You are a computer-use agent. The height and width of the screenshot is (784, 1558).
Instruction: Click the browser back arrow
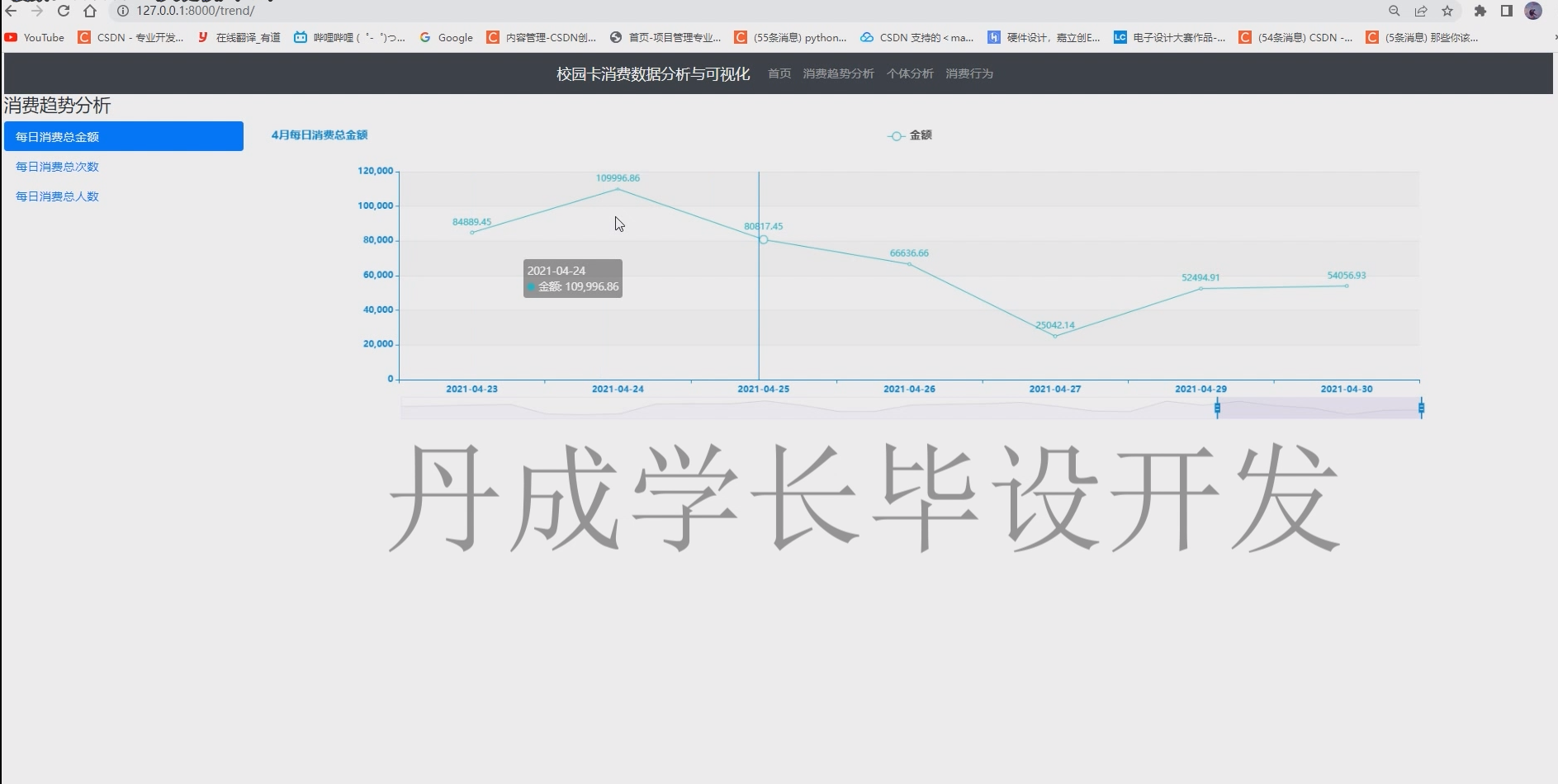pos(12,12)
